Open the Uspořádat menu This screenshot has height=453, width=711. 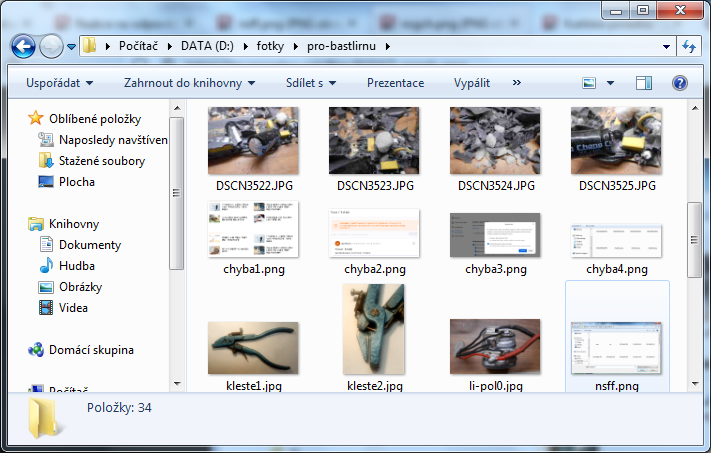click(x=59, y=83)
